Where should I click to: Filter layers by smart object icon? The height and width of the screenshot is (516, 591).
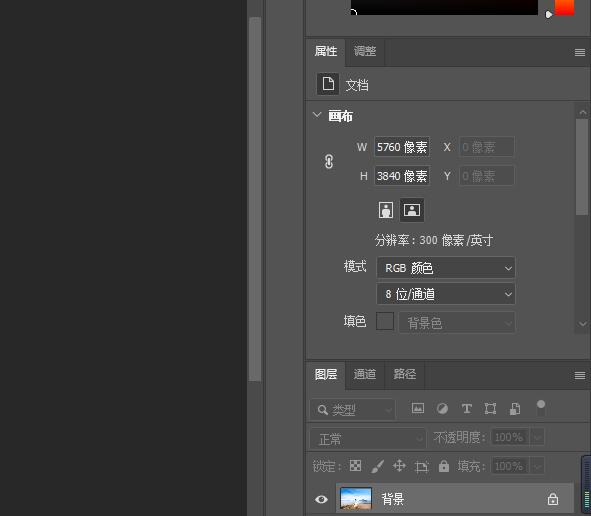(x=515, y=409)
